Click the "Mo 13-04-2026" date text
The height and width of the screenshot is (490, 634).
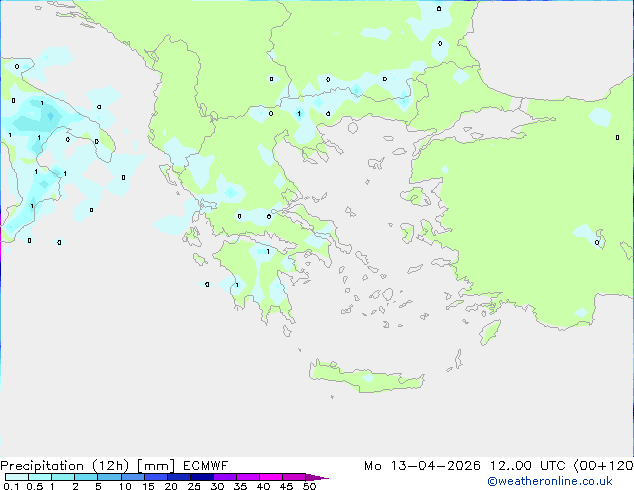pyautogui.click(x=422, y=466)
